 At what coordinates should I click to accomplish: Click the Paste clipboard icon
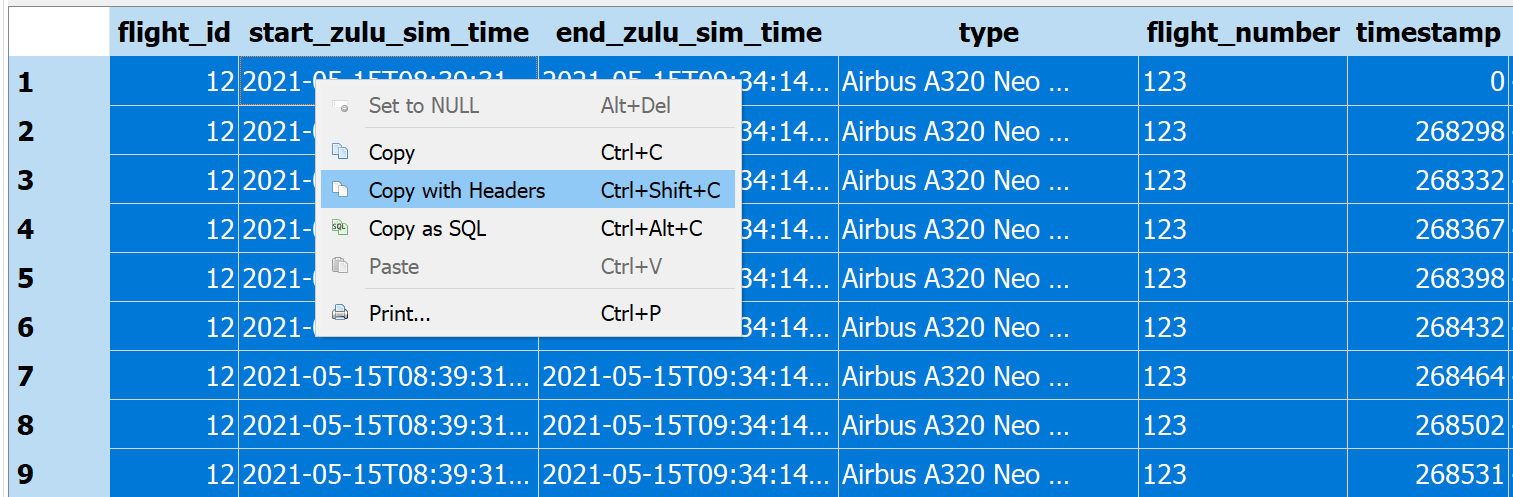point(341,266)
